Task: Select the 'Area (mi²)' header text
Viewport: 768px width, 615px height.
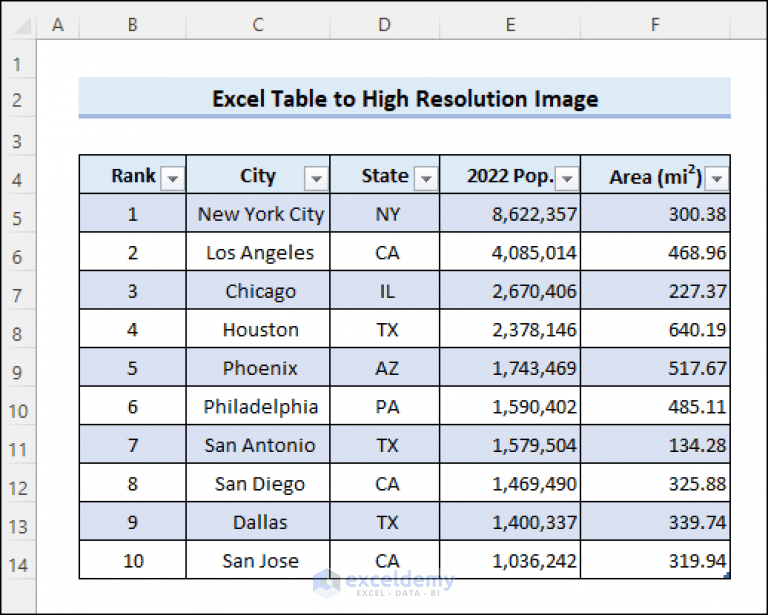Action: pyautogui.click(x=656, y=176)
